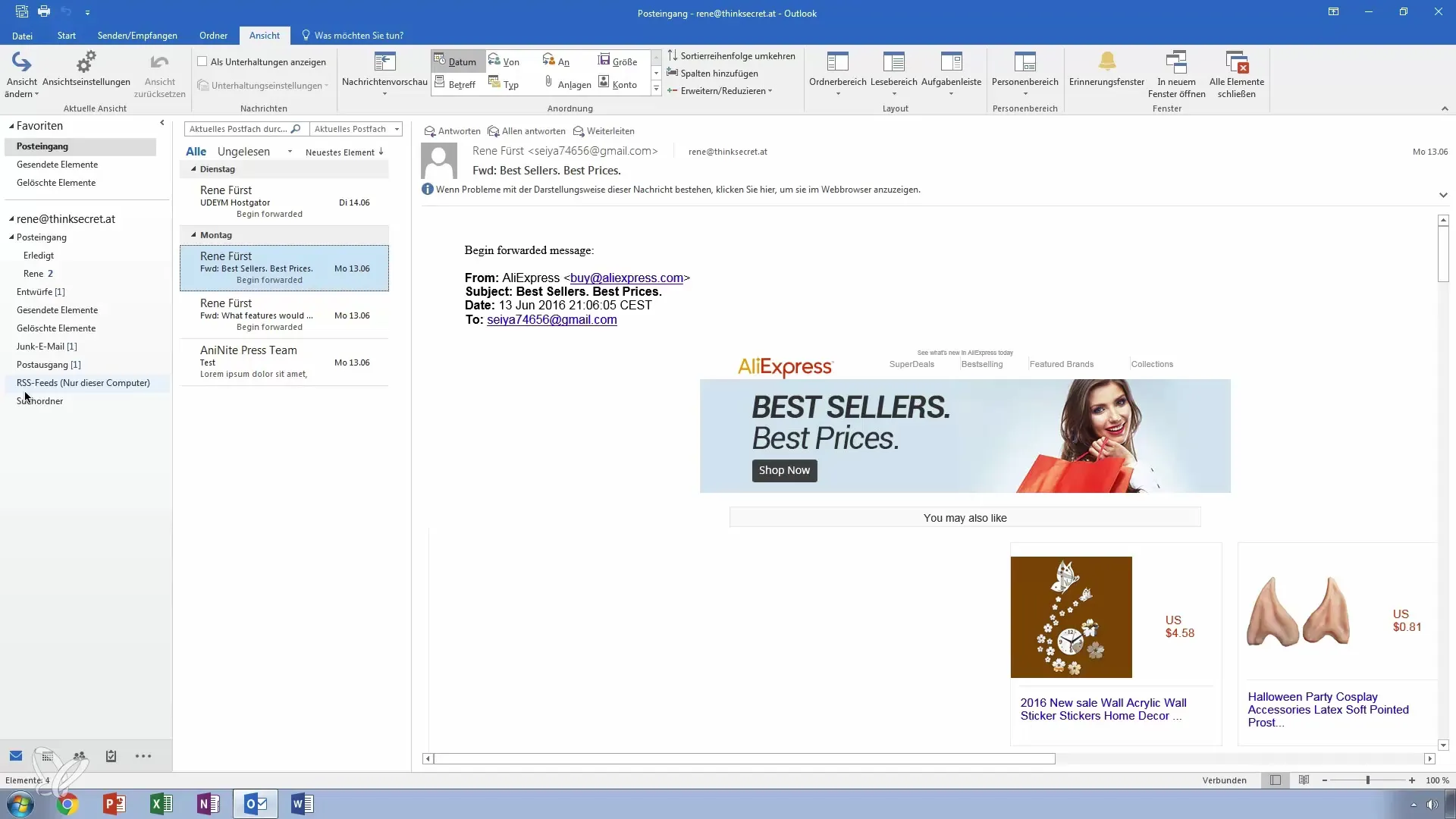Image resolution: width=1456 pixels, height=819 pixels.
Task: Open Erweitern/Reduzieren dropdown
Action: [x=720, y=90]
